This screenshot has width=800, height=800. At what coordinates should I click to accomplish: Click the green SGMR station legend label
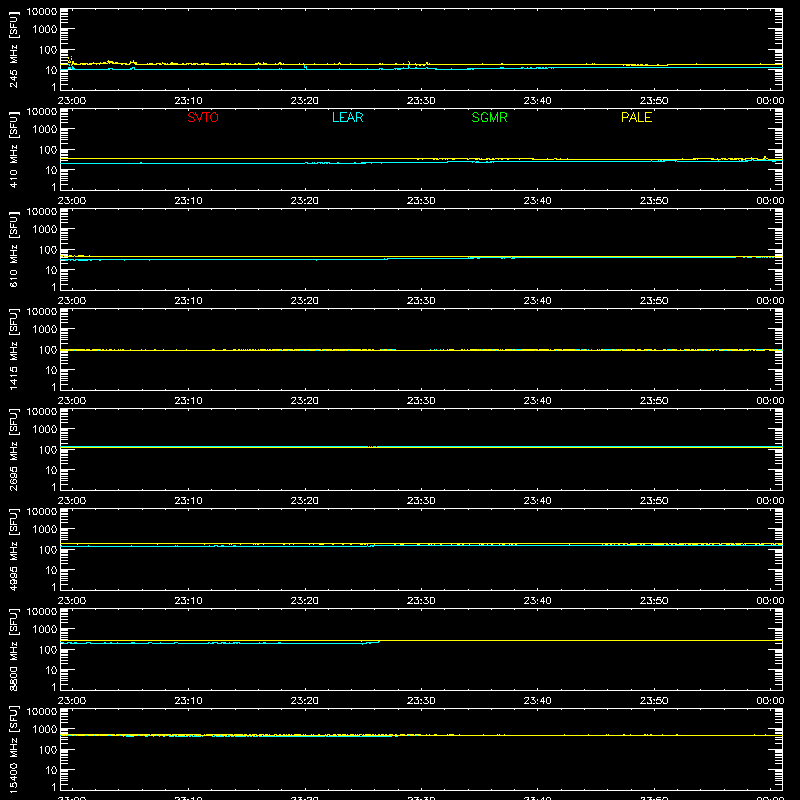(x=489, y=117)
